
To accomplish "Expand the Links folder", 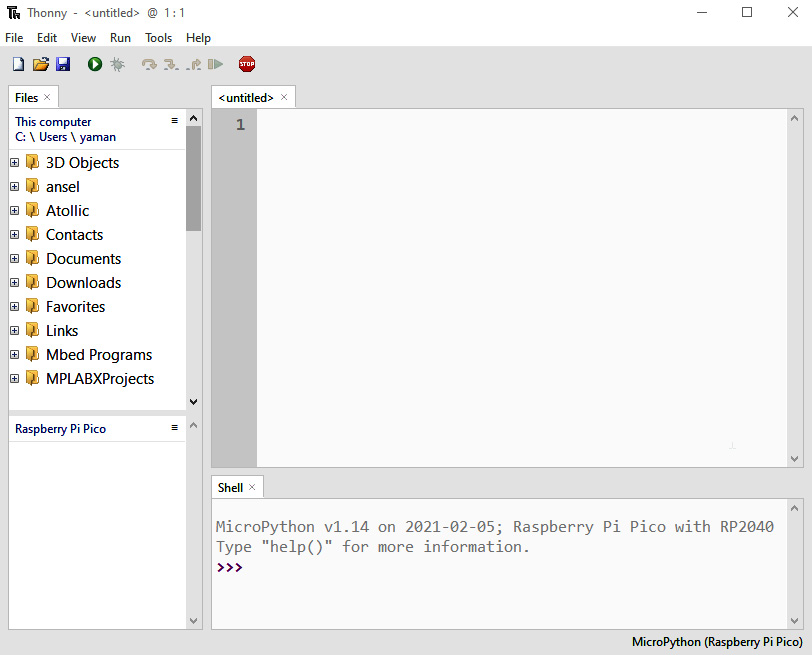I will 14,330.
